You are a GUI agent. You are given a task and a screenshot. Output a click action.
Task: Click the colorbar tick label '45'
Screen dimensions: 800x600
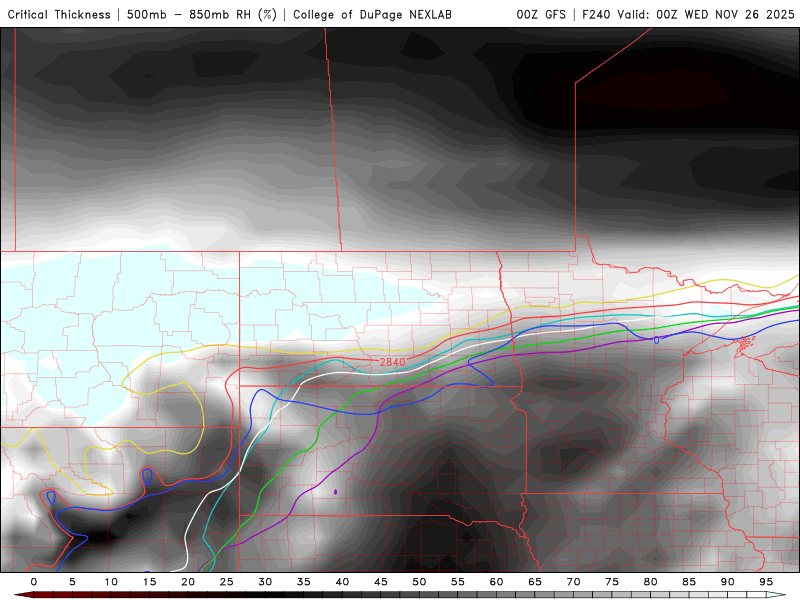pos(381,582)
